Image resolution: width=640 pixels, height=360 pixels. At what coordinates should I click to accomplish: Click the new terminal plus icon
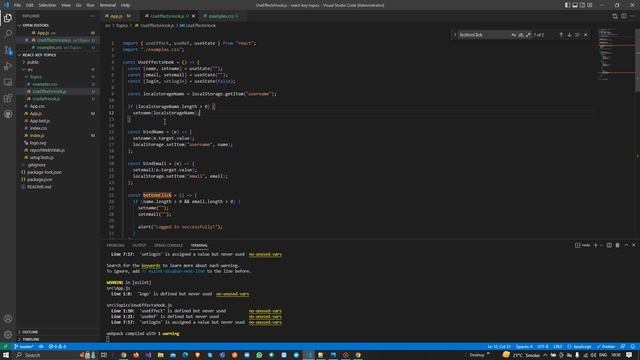[x=596, y=245]
